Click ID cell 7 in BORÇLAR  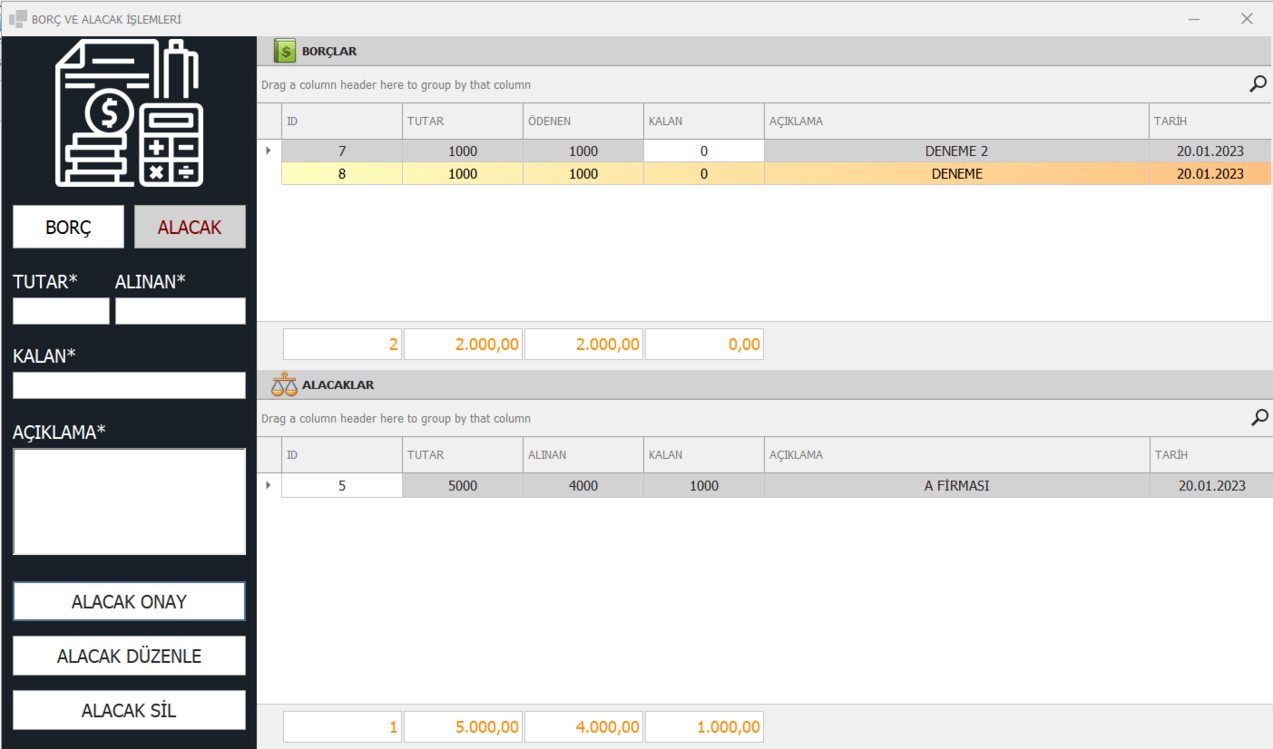point(342,151)
